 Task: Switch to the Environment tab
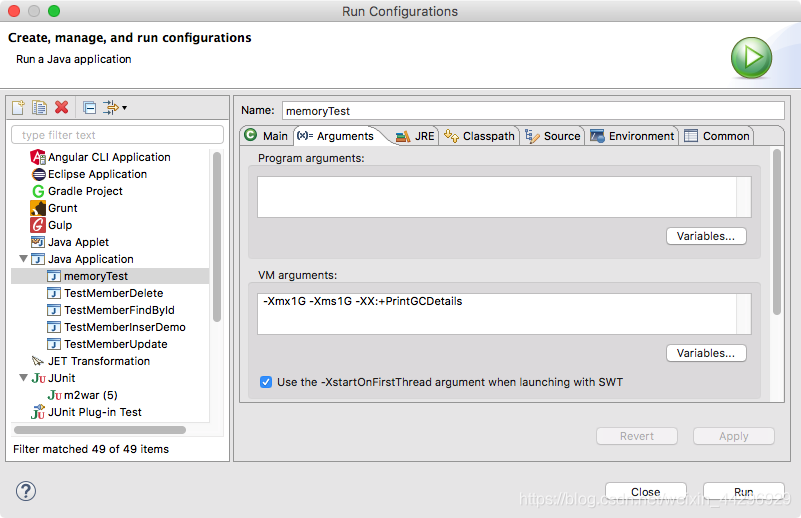point(632,136)
